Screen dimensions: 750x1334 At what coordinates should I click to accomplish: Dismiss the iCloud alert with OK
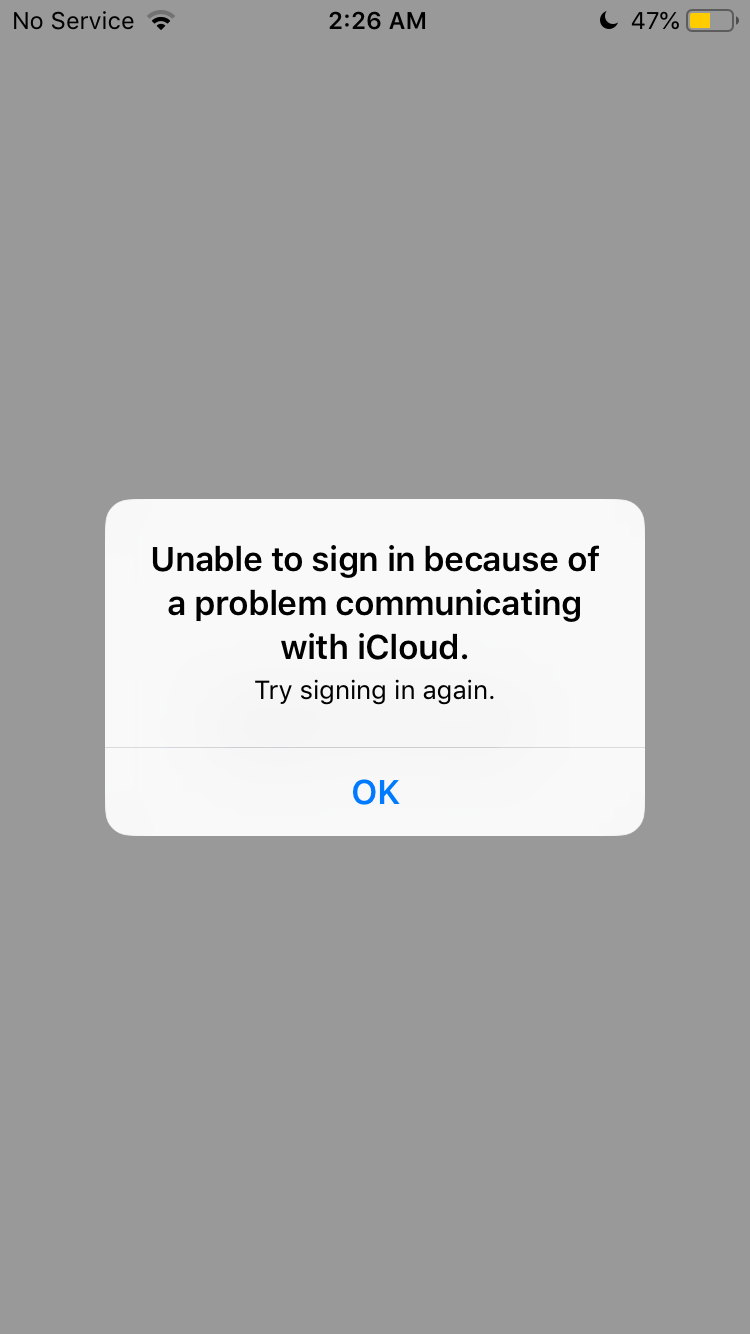[375, 792]
